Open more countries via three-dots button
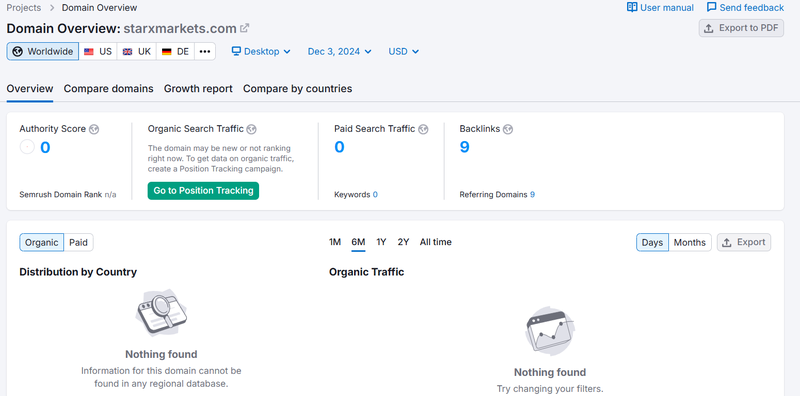 (205, 52)
